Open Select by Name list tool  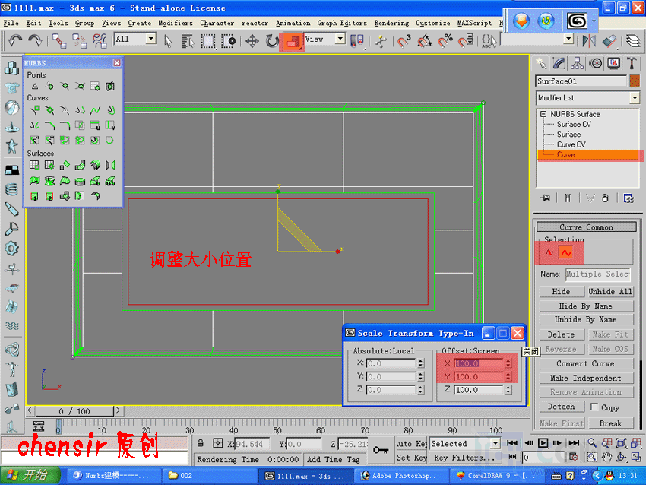tap(188, 41)
